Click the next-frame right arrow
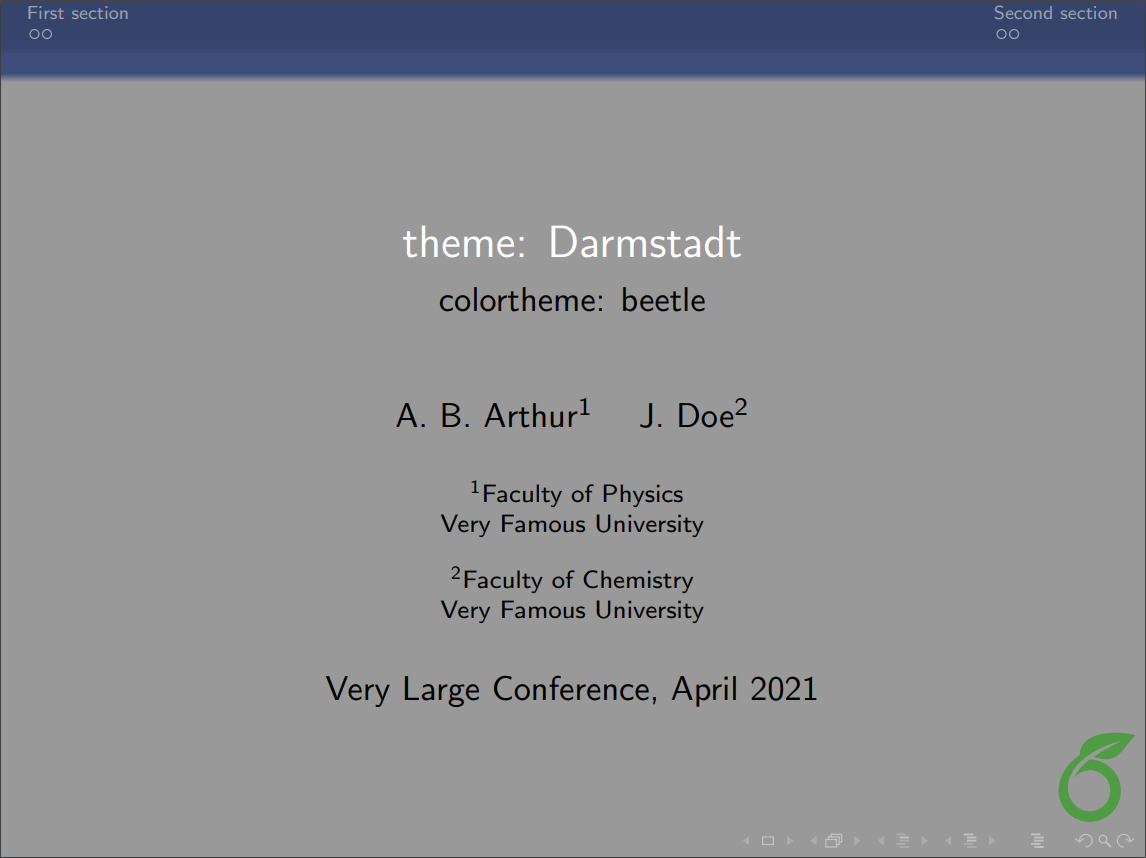This screenshot has height=858, width=1146. pyautogui.click(x=857, y=839)
